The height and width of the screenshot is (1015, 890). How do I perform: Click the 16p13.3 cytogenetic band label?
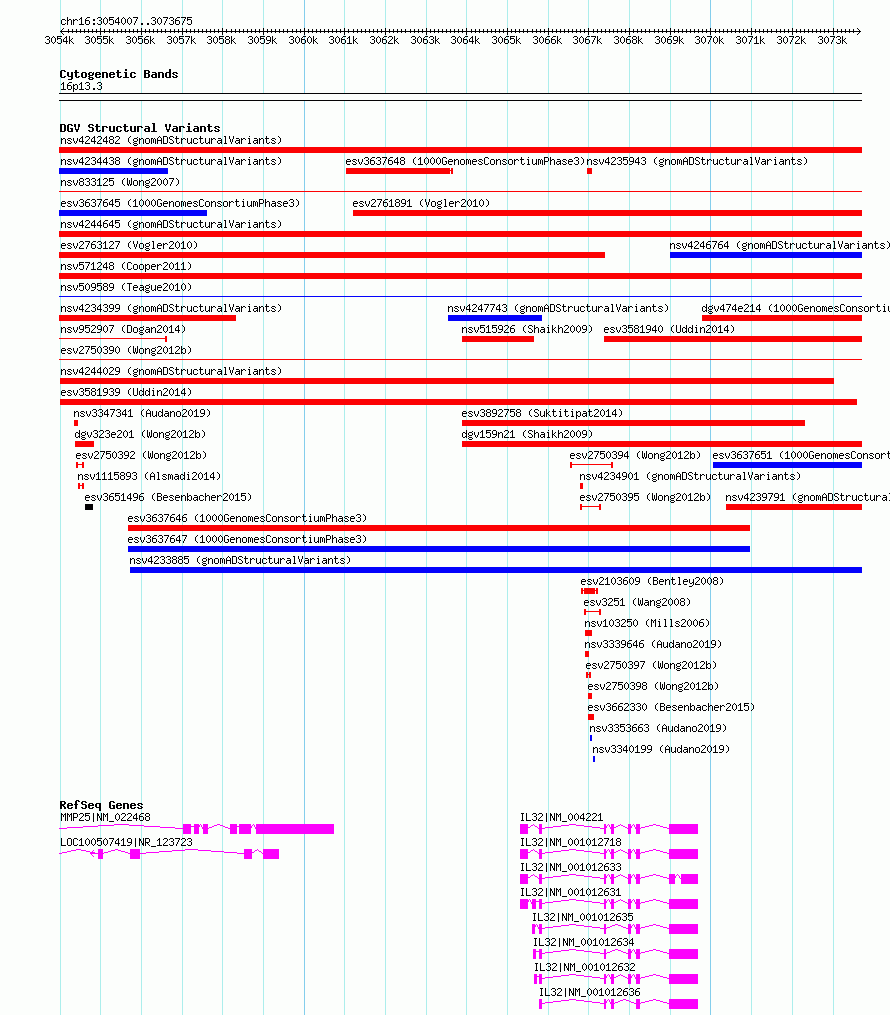tap(81, 87)
